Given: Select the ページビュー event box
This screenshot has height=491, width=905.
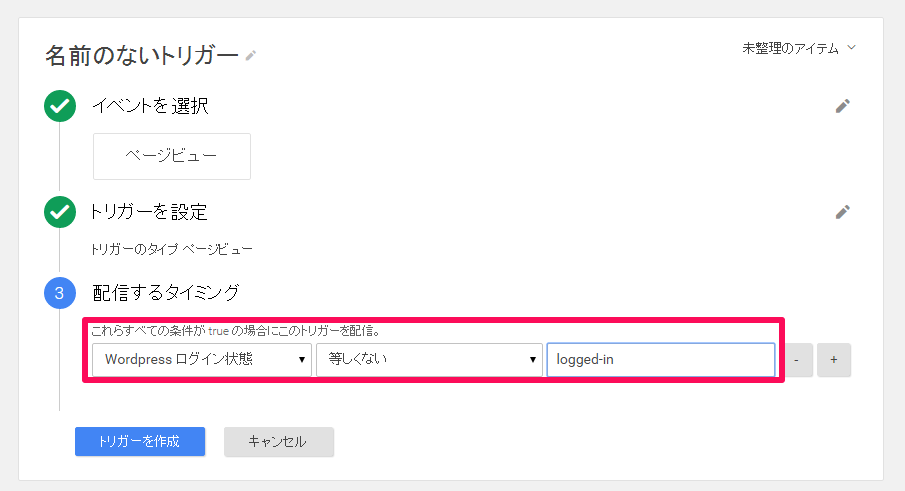Looking at the screenshot, I should pyautogui.click(x=172, y=156).
